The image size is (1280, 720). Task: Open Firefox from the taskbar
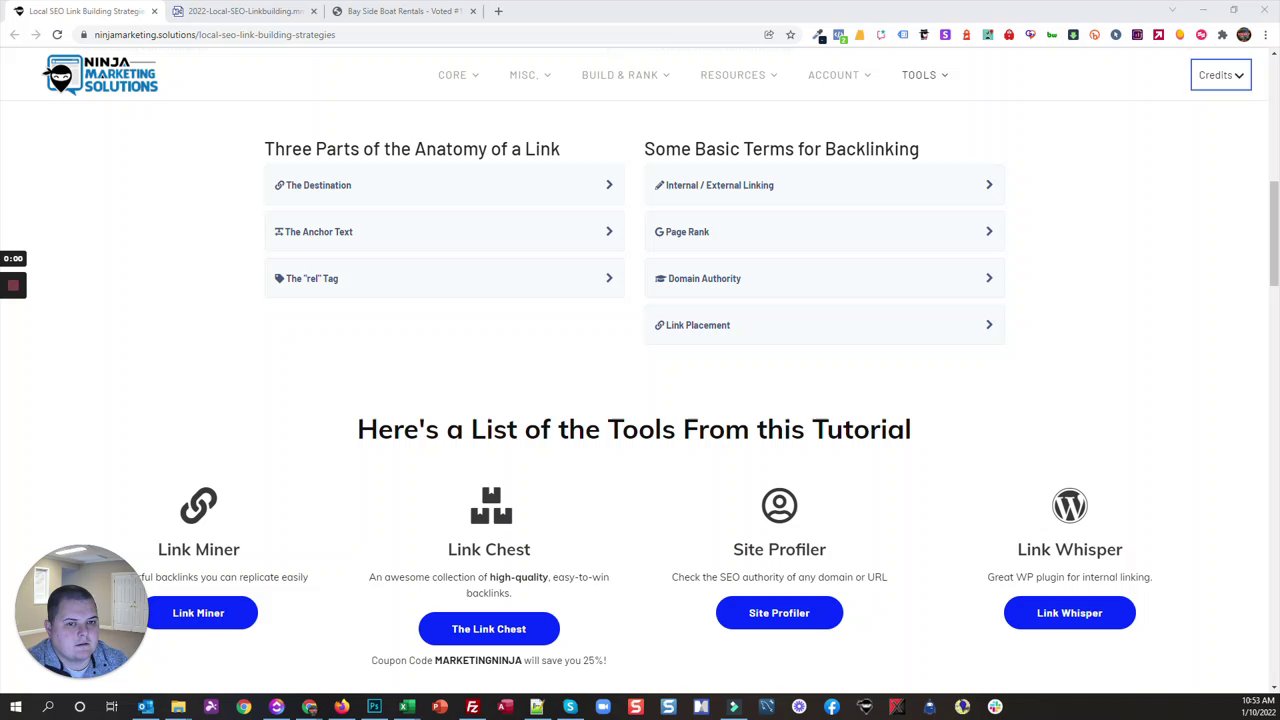(x=342, y=707)
